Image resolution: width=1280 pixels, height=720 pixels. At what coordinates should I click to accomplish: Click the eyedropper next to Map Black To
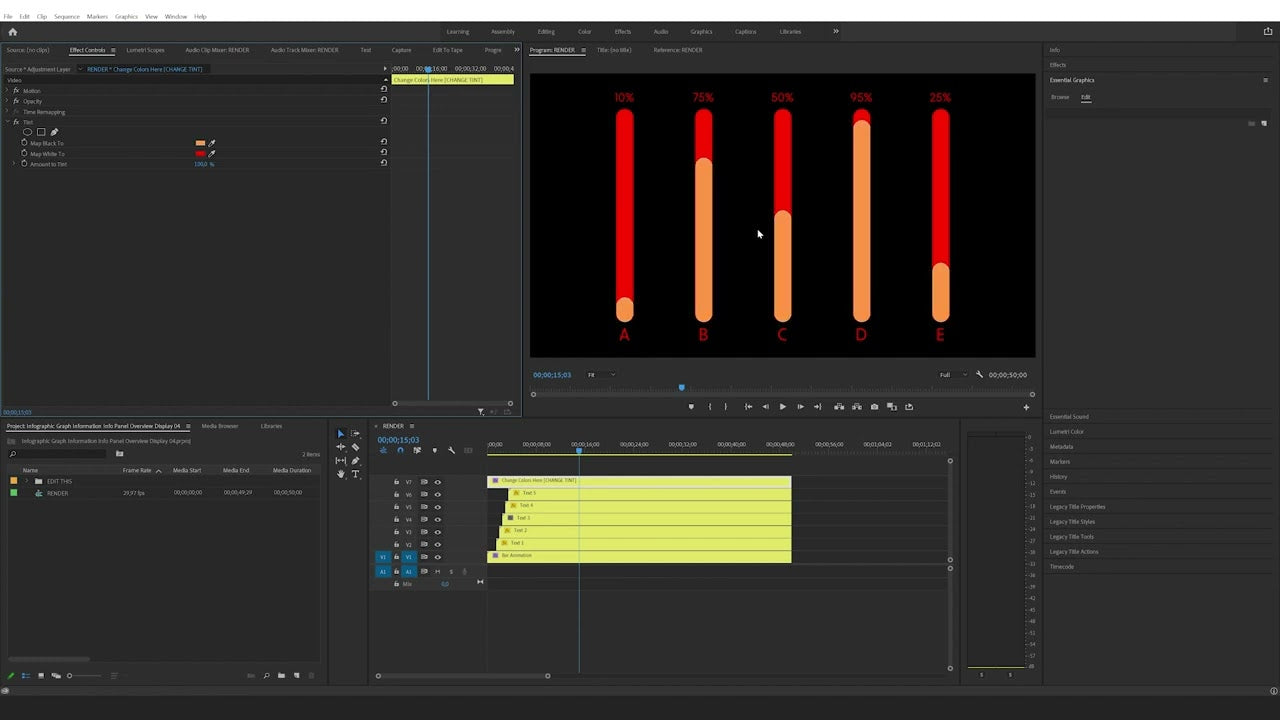coord(213,143)
